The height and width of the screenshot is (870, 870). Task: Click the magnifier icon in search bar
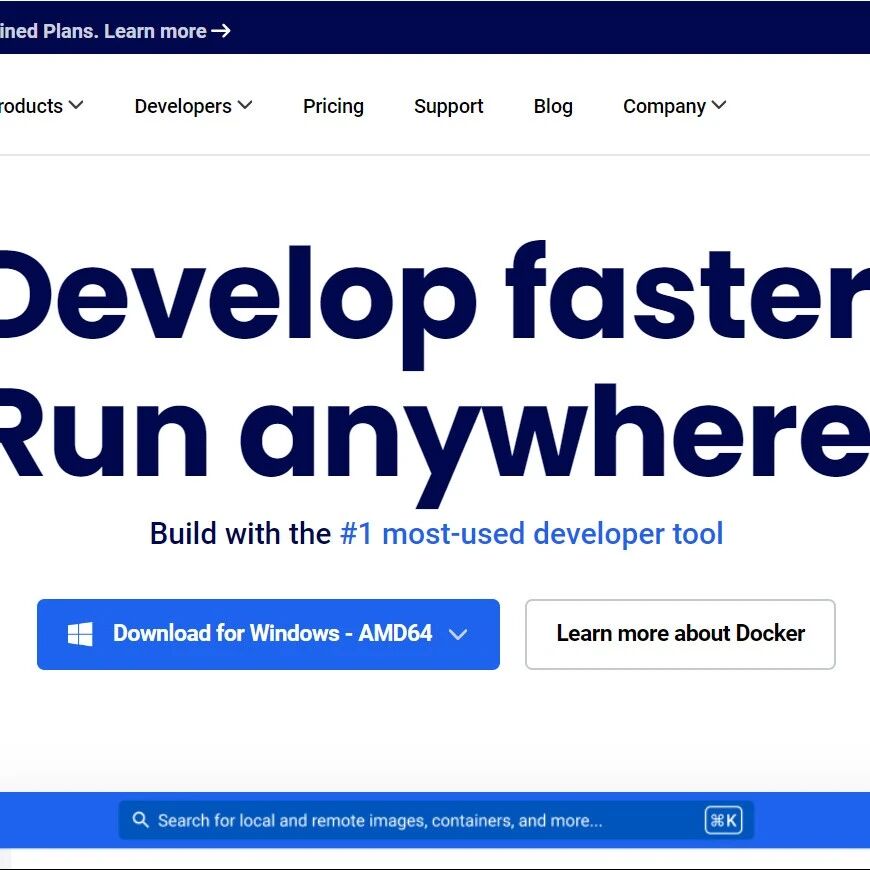click(x=140, y=820)
